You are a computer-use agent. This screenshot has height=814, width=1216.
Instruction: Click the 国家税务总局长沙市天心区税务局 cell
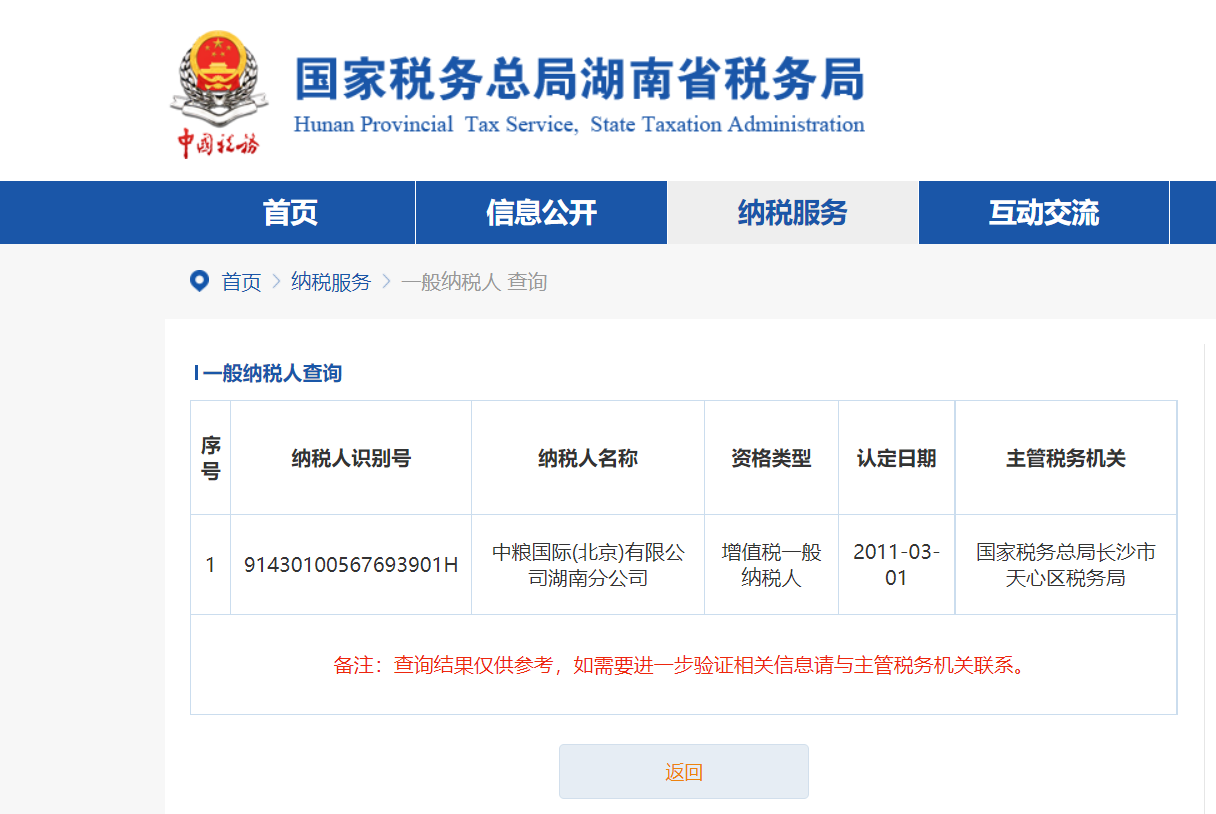click(x=1066, y=565)
